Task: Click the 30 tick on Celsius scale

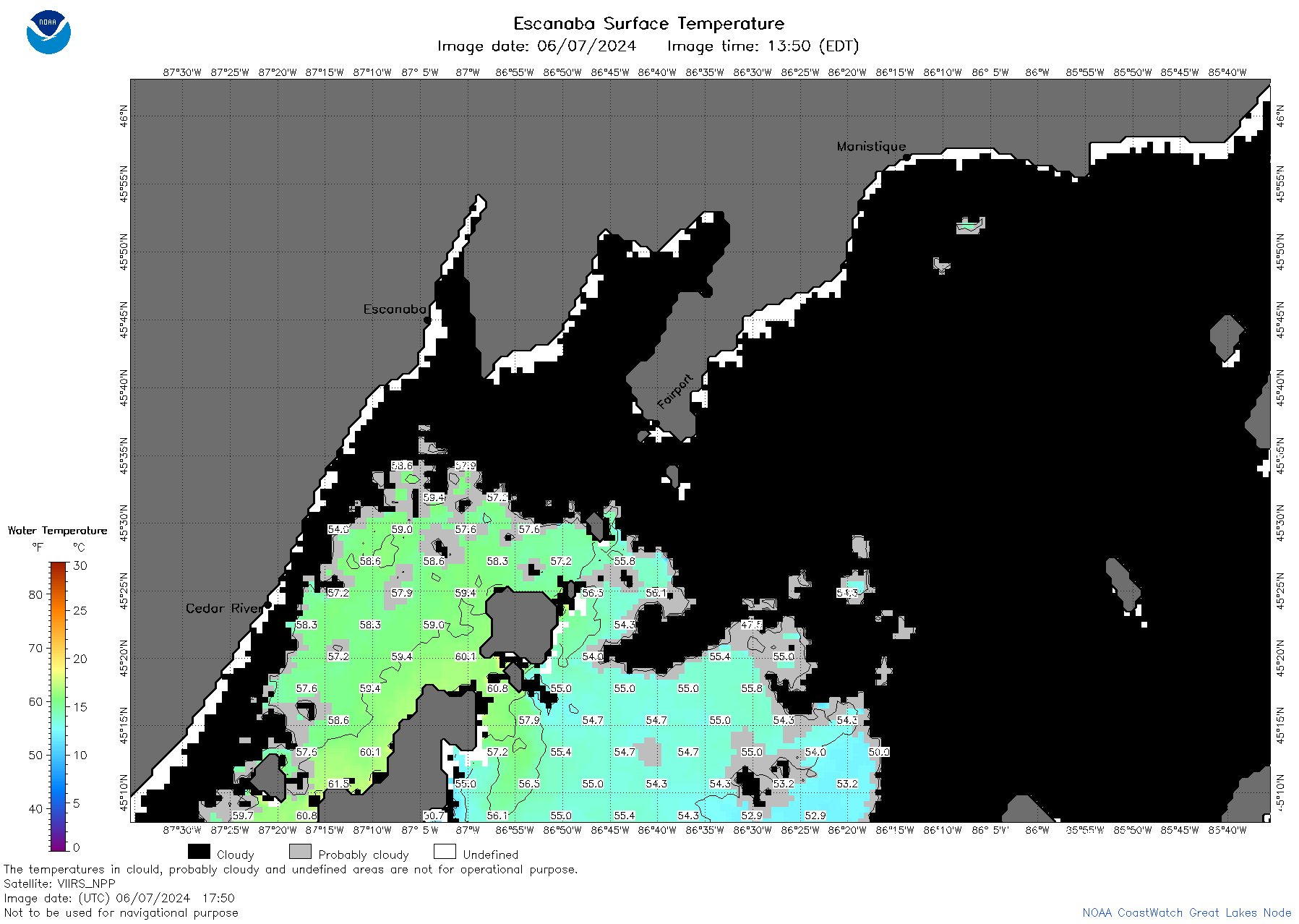Action: [x=80, y=565]
